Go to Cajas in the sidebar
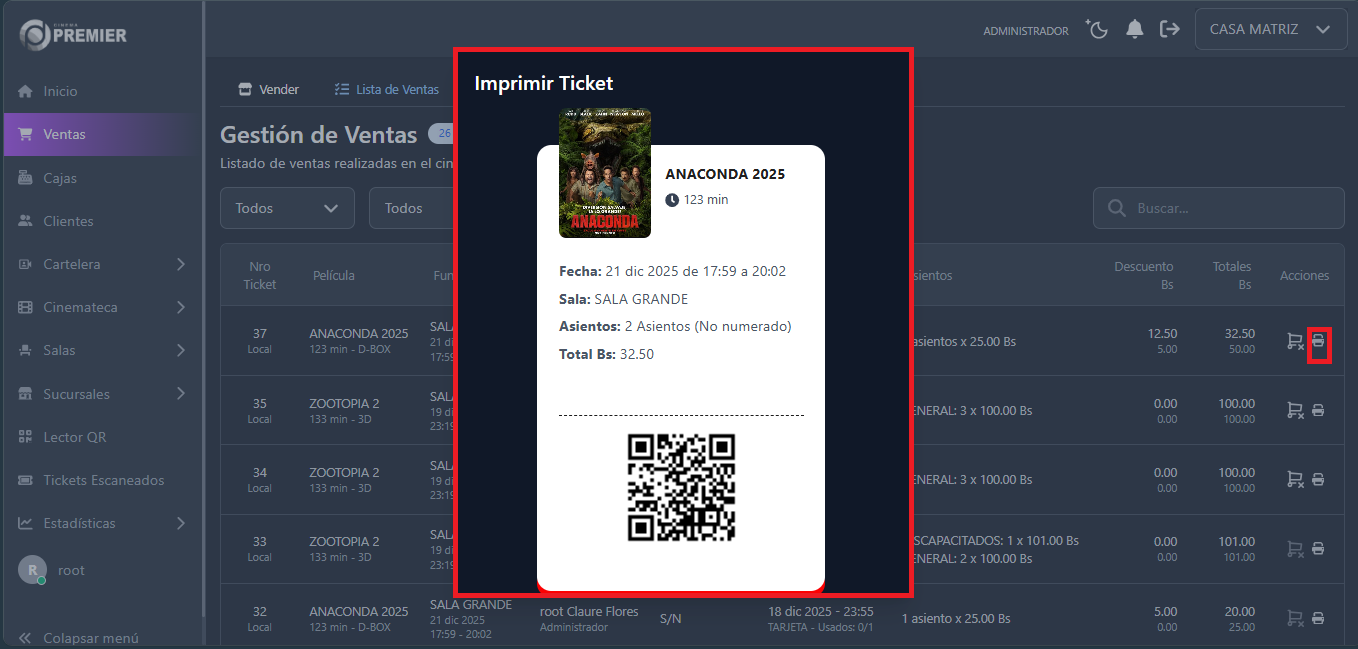 tap(60, 178)
